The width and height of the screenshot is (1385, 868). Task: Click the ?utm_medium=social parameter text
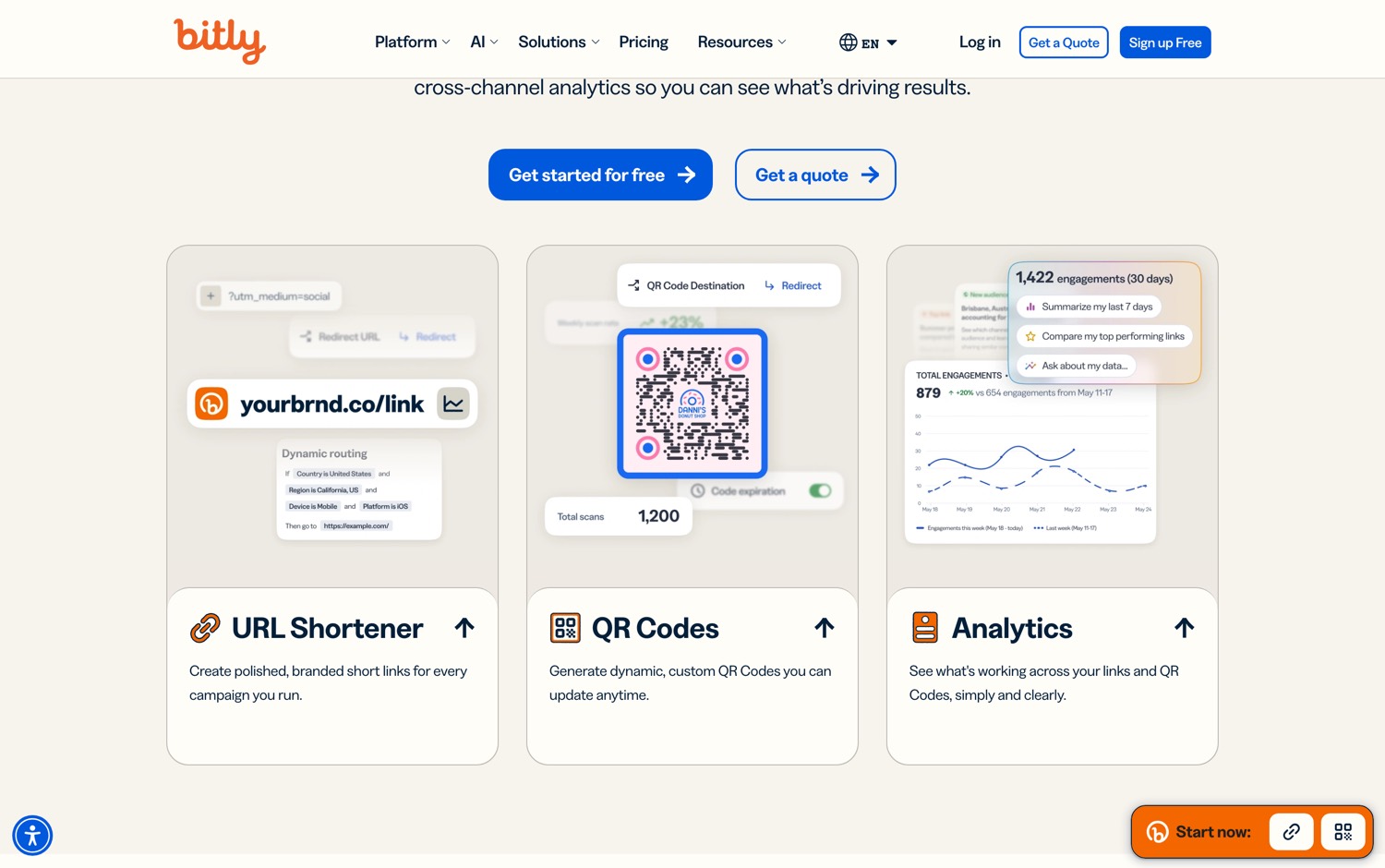(279, 296)
